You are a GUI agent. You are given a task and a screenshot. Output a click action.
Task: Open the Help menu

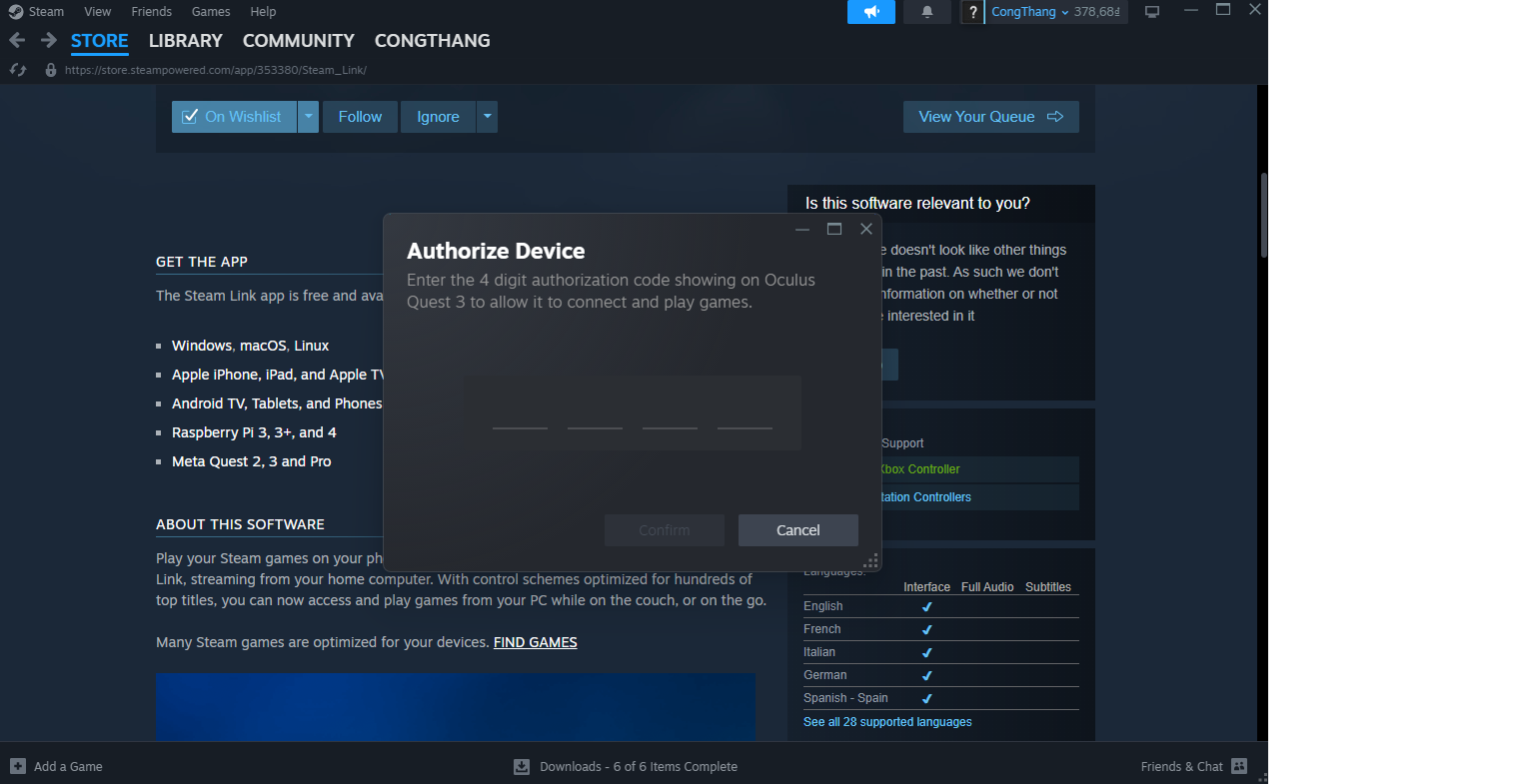[x=264, y=12]
